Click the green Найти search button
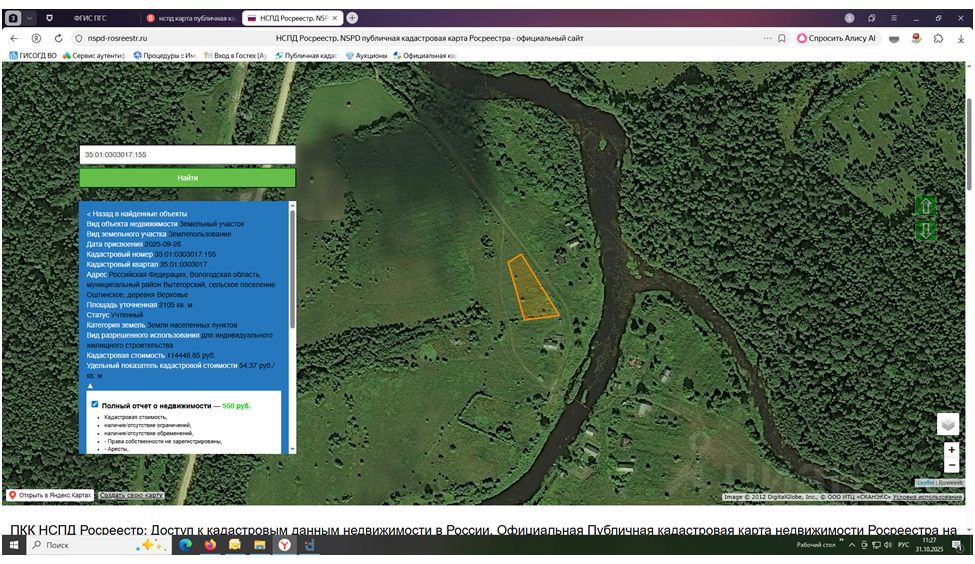Screen dimensions: 975x564 coord(187,178)
